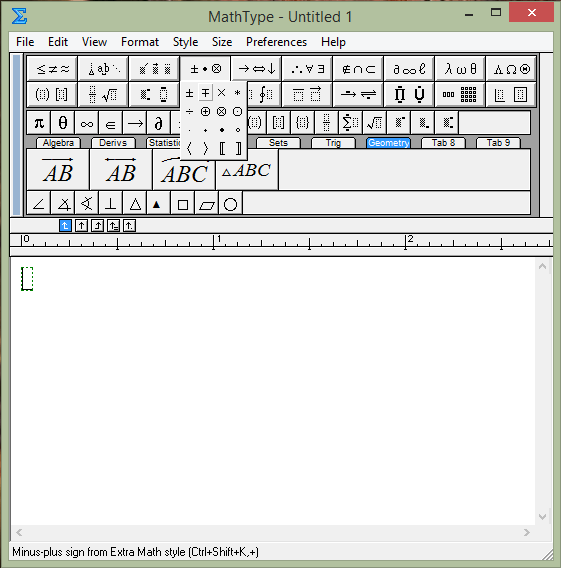This screenshot has width=561, height=568.
Task: Open the Preferences menu
Action: pyautogui.click(x=276, y=42)
